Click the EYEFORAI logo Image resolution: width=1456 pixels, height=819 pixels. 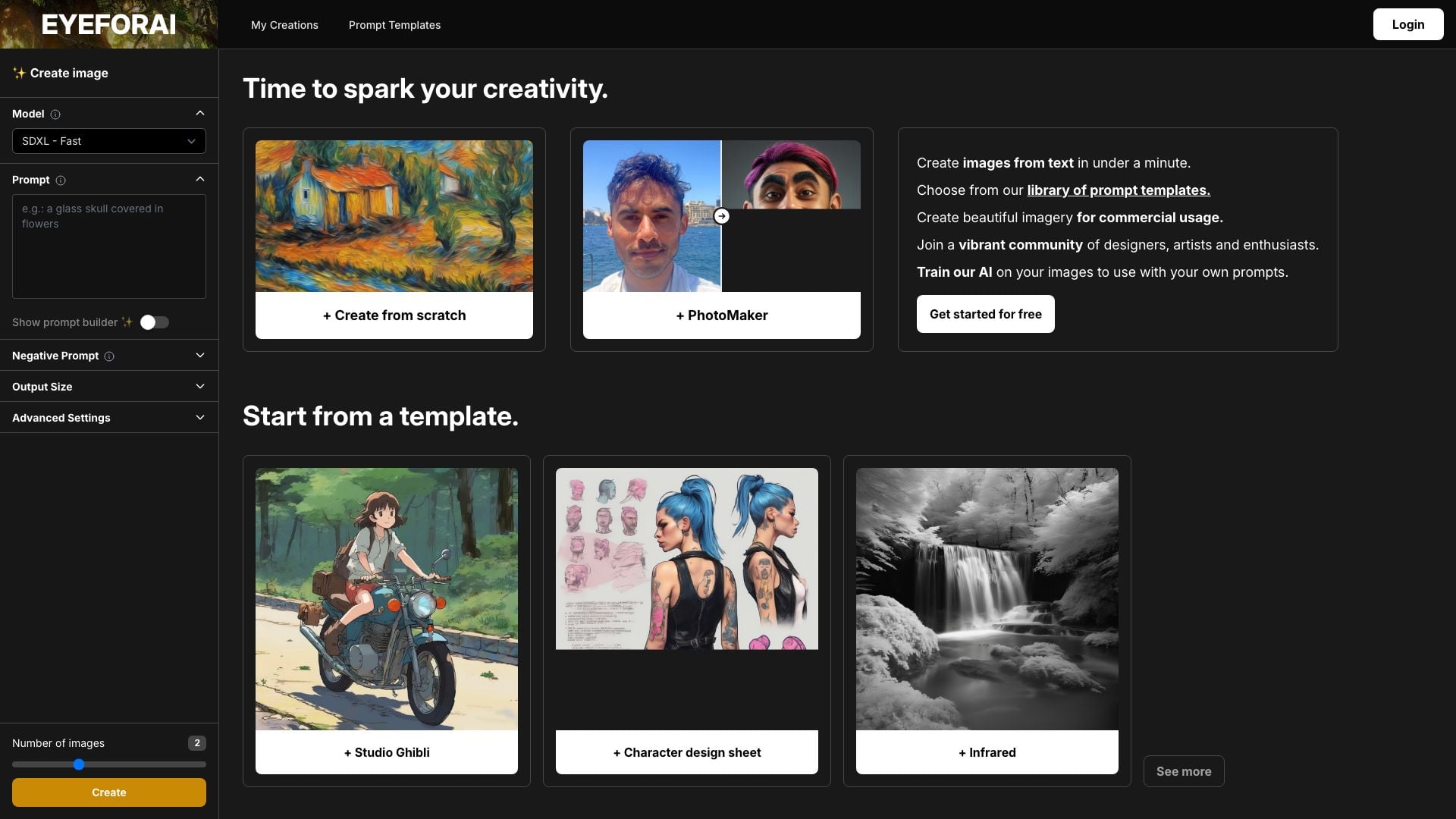pyautogui.click(x=108, y=24)
